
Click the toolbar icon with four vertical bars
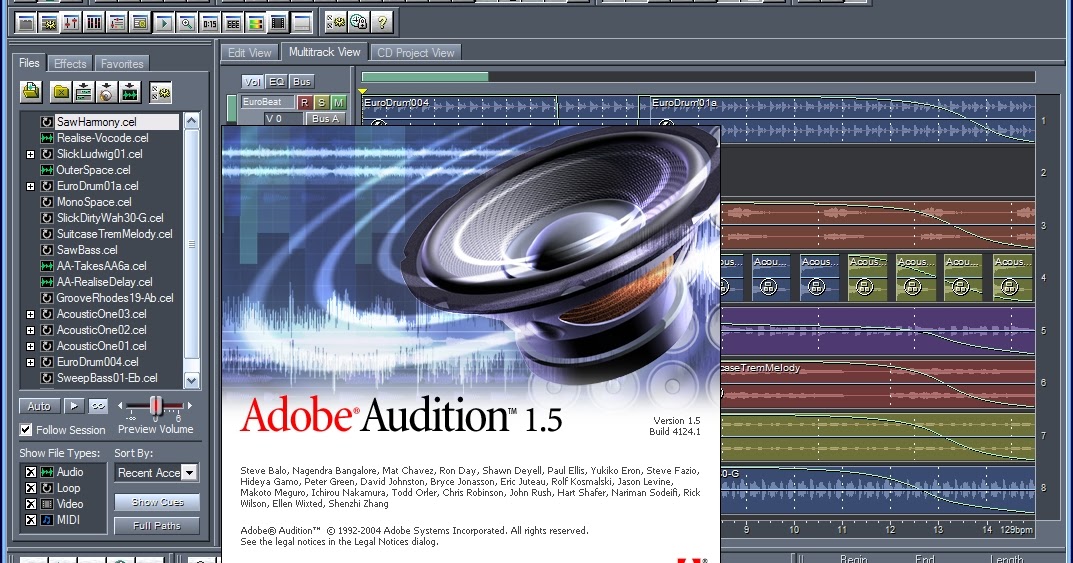94,24
